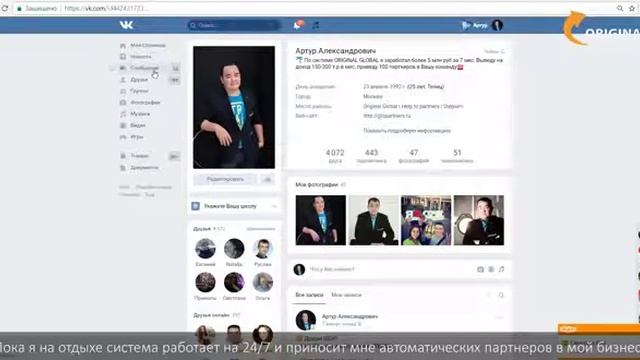Click the Documents menu icon

pyautogui.click(x=123, y=167)
